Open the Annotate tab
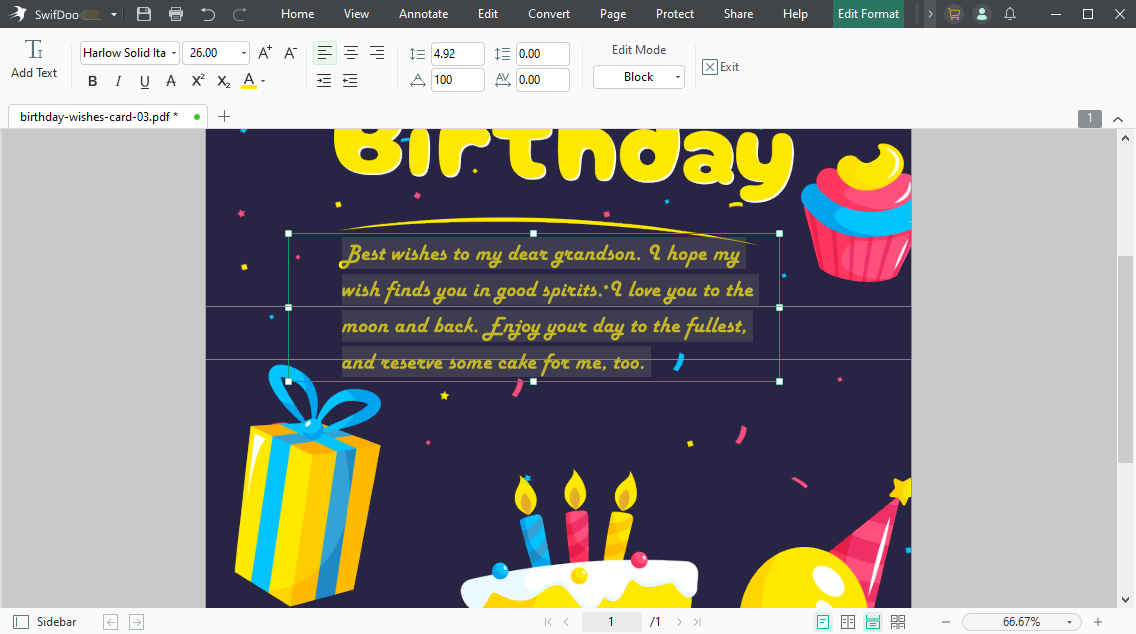The width and height of the screenshot is (1136, 634). 424,14
